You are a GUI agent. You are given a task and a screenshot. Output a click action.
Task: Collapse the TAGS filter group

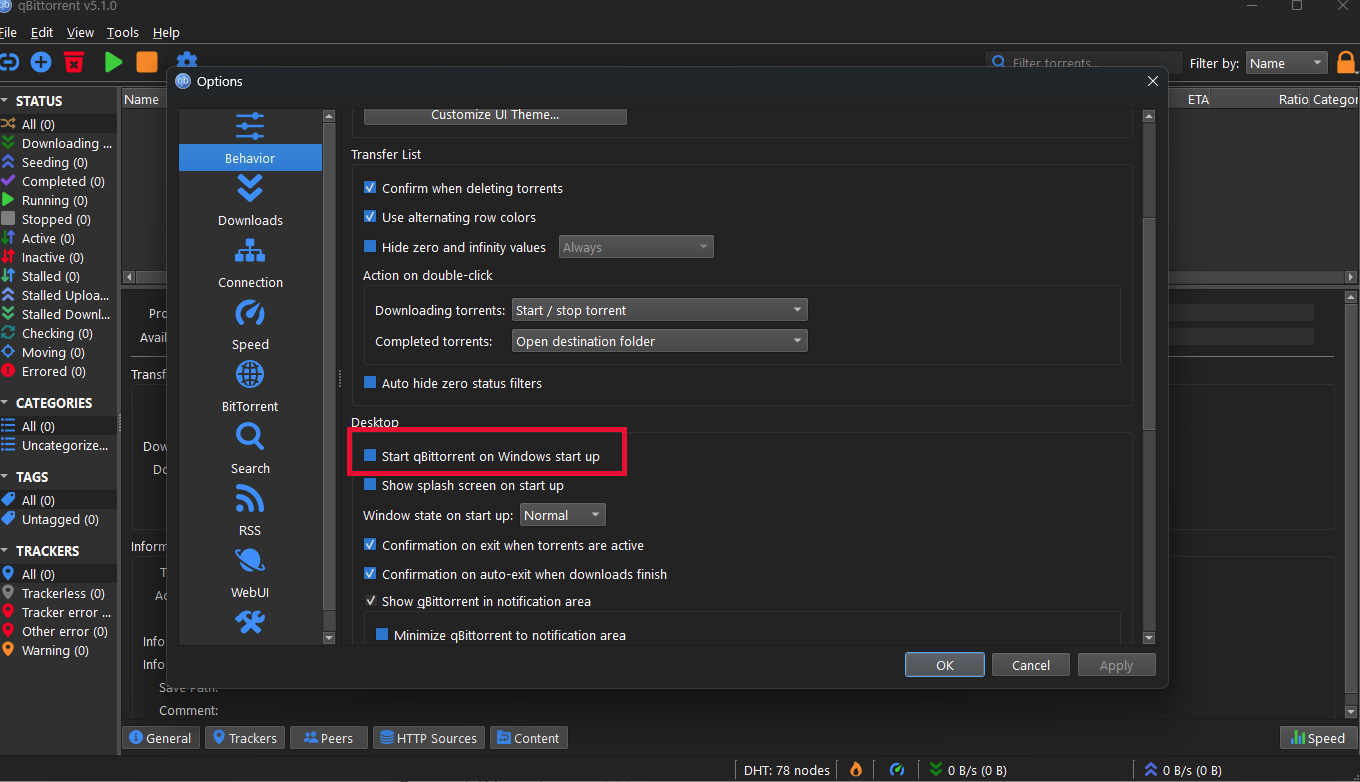pos(4,477)
